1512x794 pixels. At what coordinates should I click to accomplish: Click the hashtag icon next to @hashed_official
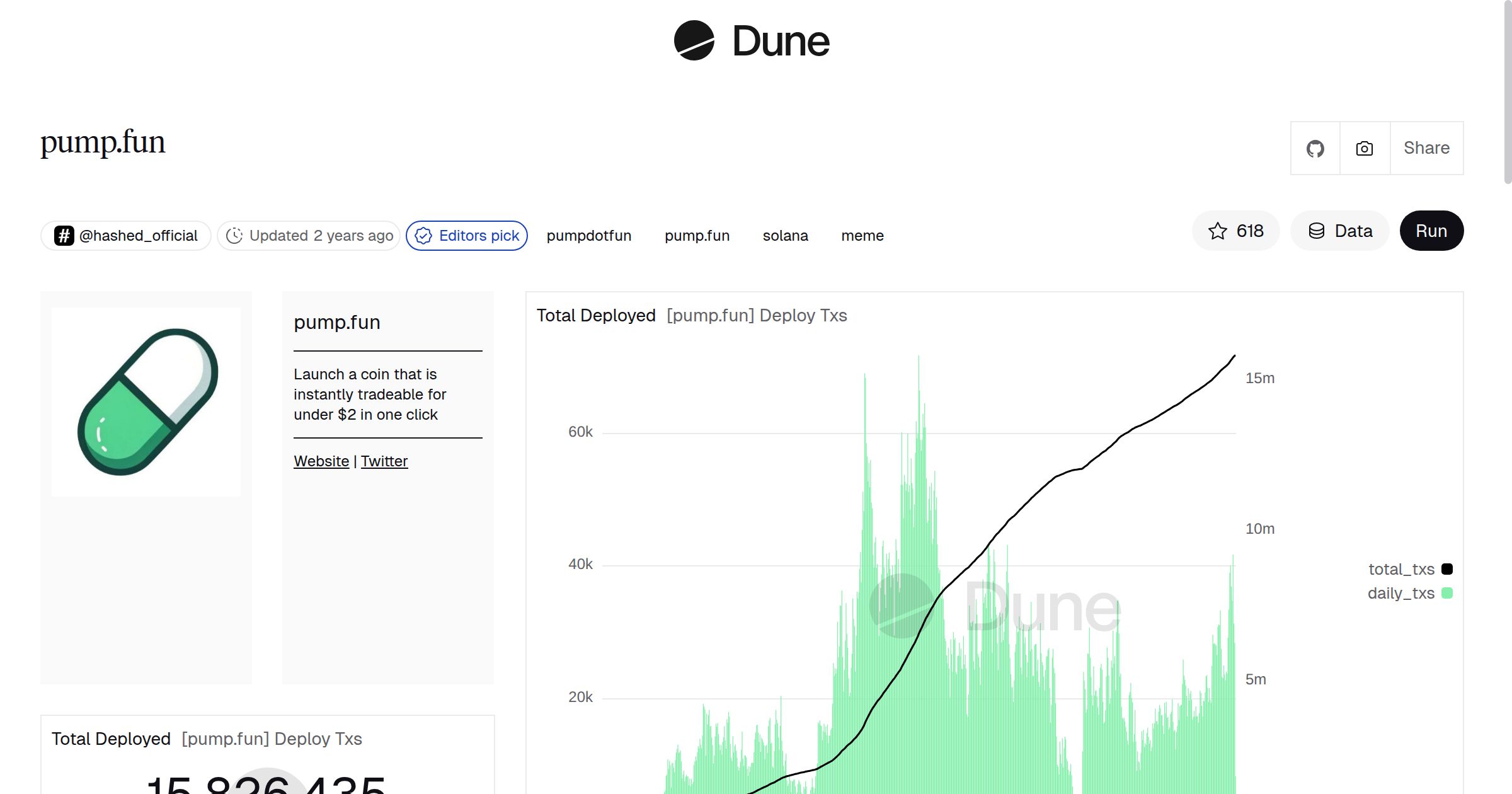coord(64,235)
